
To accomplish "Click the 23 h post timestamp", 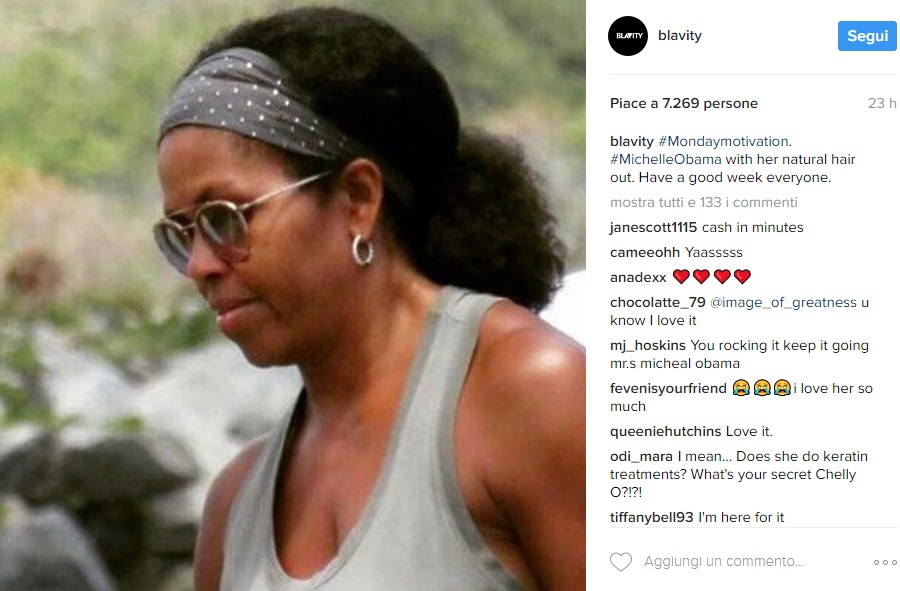I will (x=882, y=103).
